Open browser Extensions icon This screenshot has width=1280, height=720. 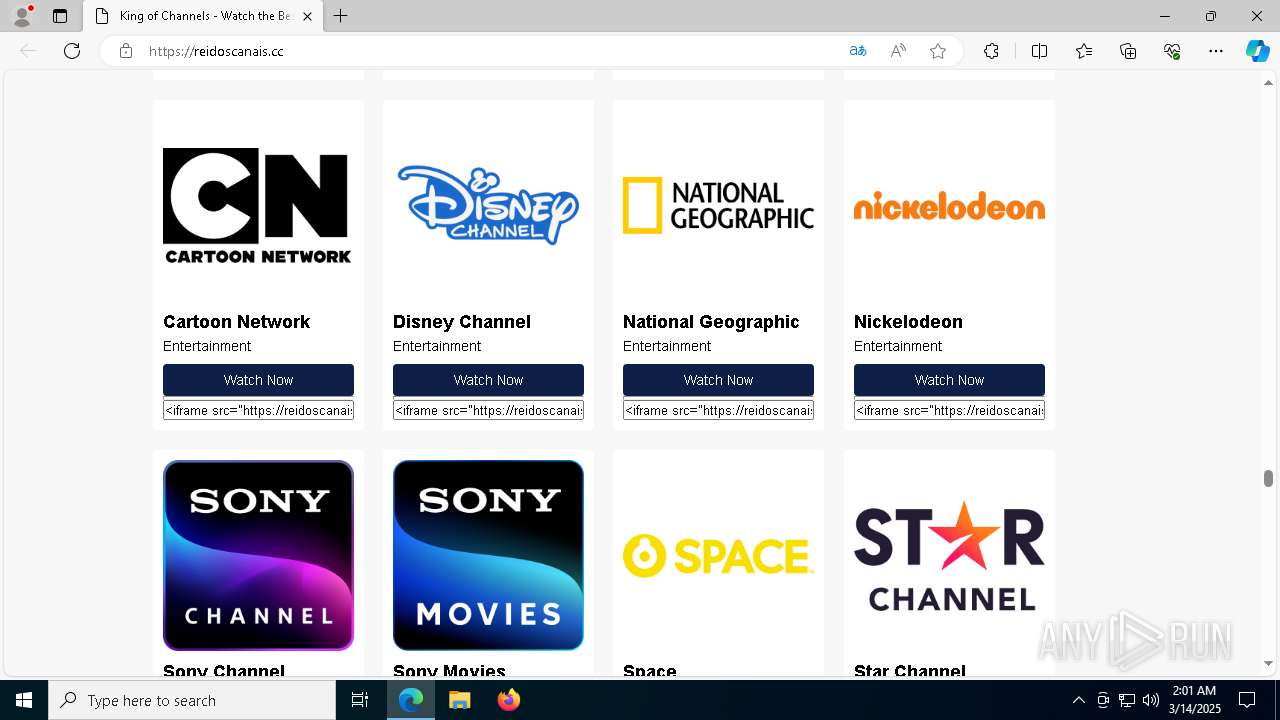point(991,51)
